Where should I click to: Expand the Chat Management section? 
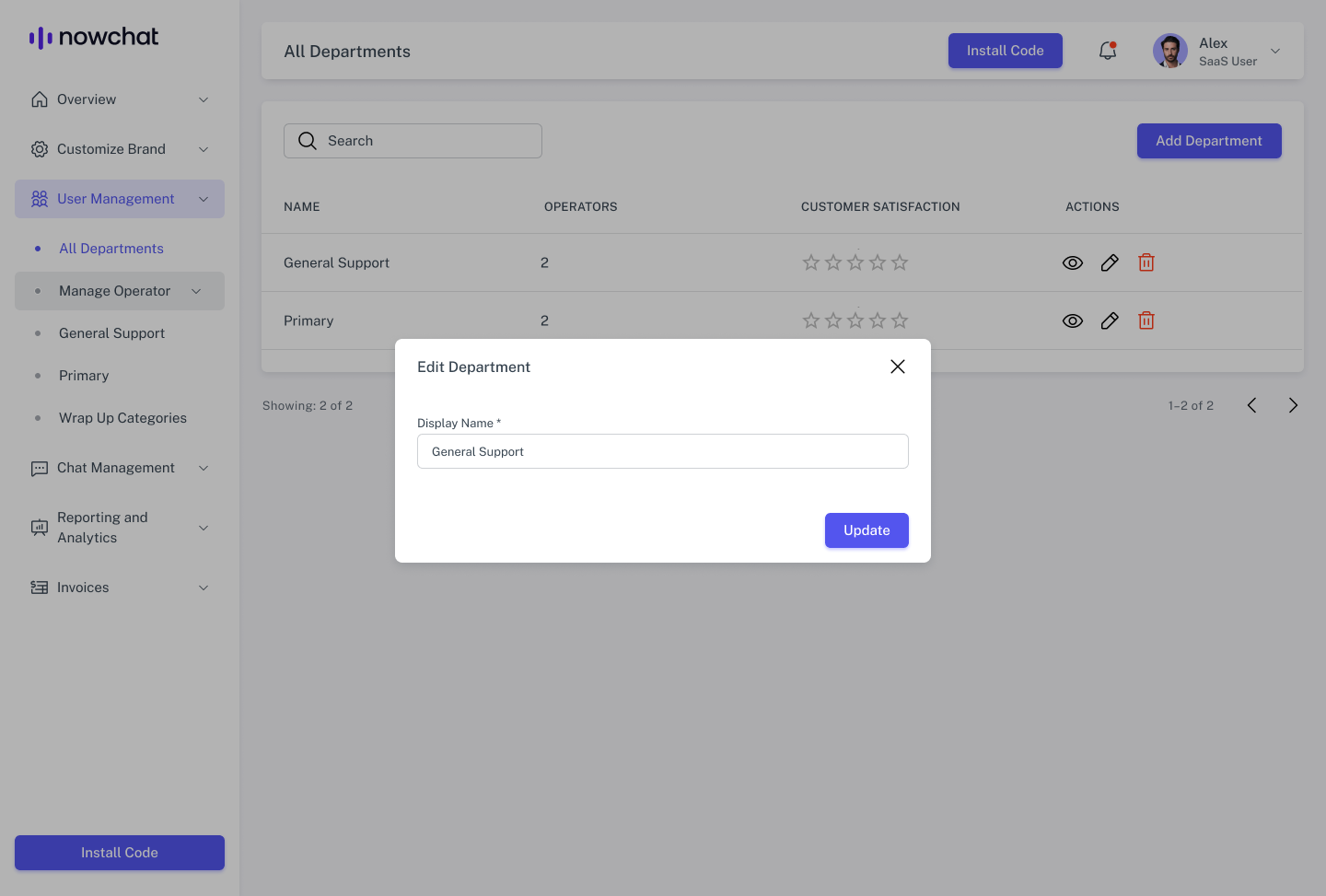(120, 468)
